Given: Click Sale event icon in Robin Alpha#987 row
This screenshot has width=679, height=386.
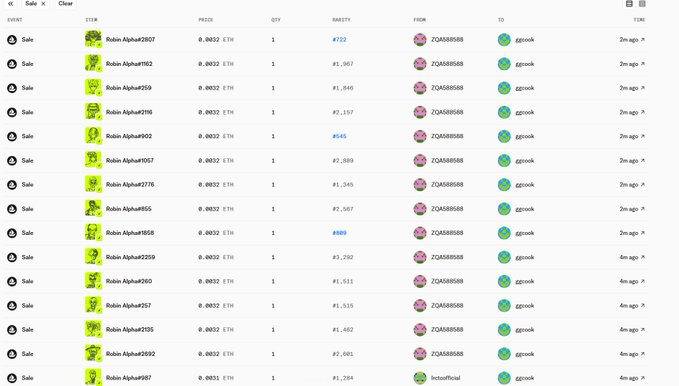Looking at the screenshot, I should [x=12, y=378].
